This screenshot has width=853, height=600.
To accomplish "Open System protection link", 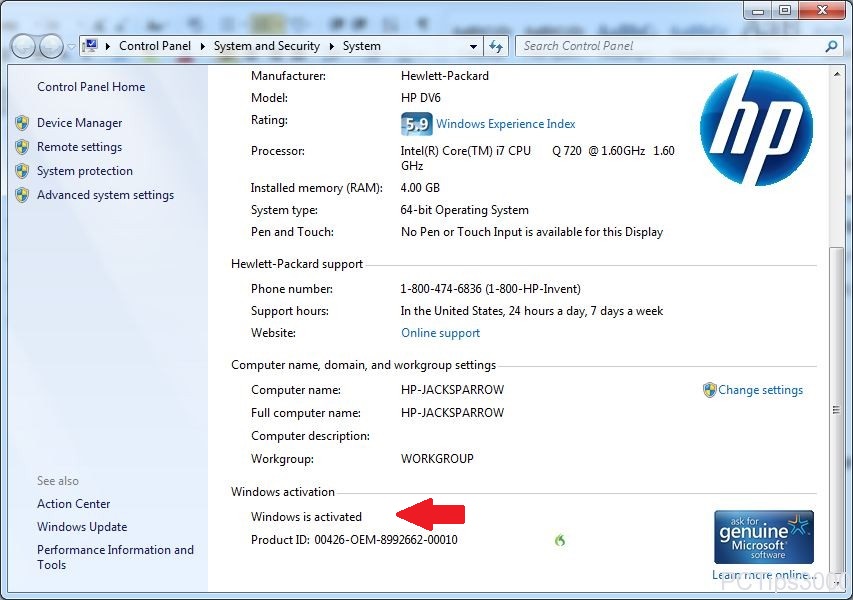I will coord(85,171).
